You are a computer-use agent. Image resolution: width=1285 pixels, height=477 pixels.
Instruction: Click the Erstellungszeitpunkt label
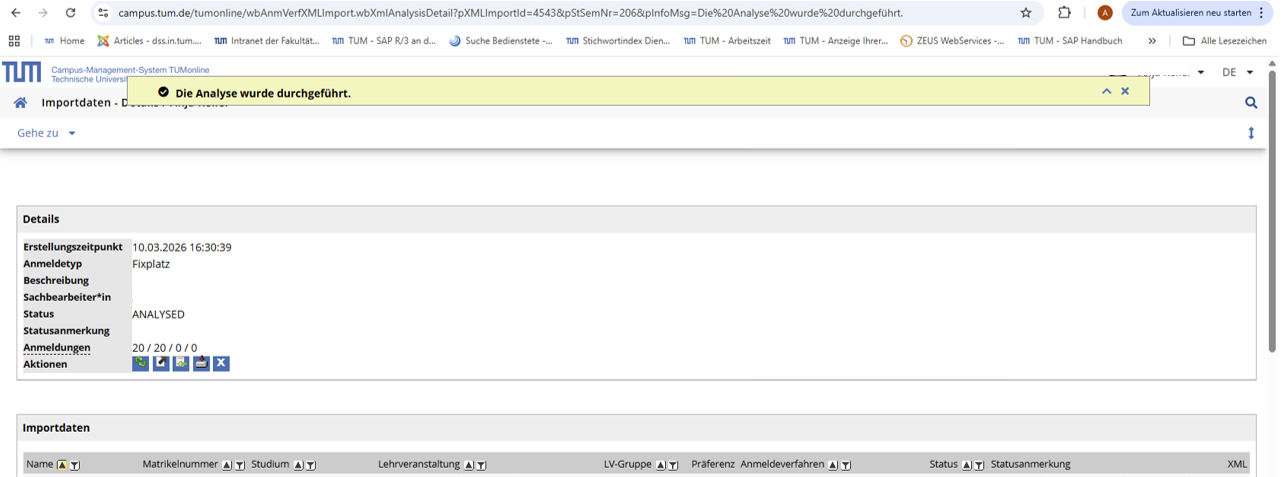point(73,246)
